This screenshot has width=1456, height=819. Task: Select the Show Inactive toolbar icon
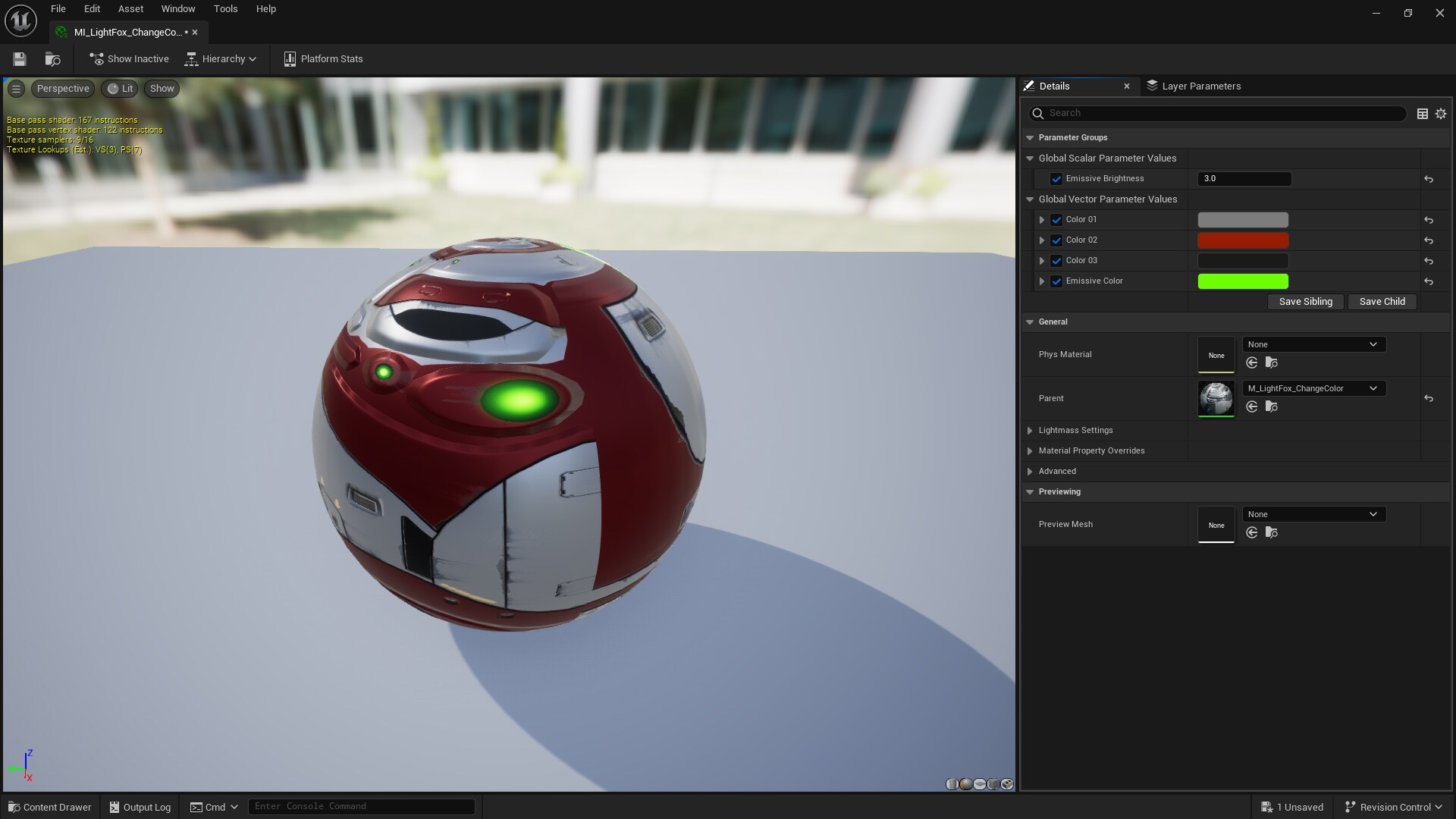[x=96, y=58]
